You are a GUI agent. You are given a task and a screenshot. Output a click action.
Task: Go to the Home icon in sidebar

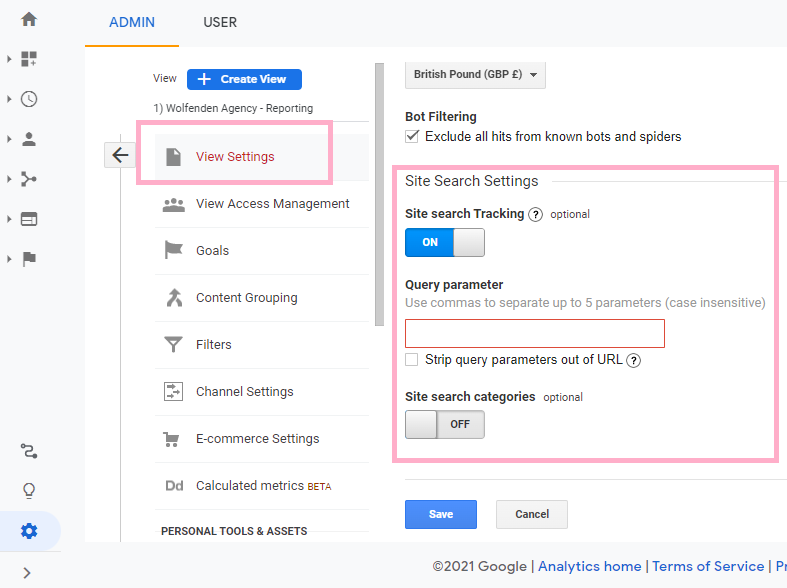click(x=29, y=20)
